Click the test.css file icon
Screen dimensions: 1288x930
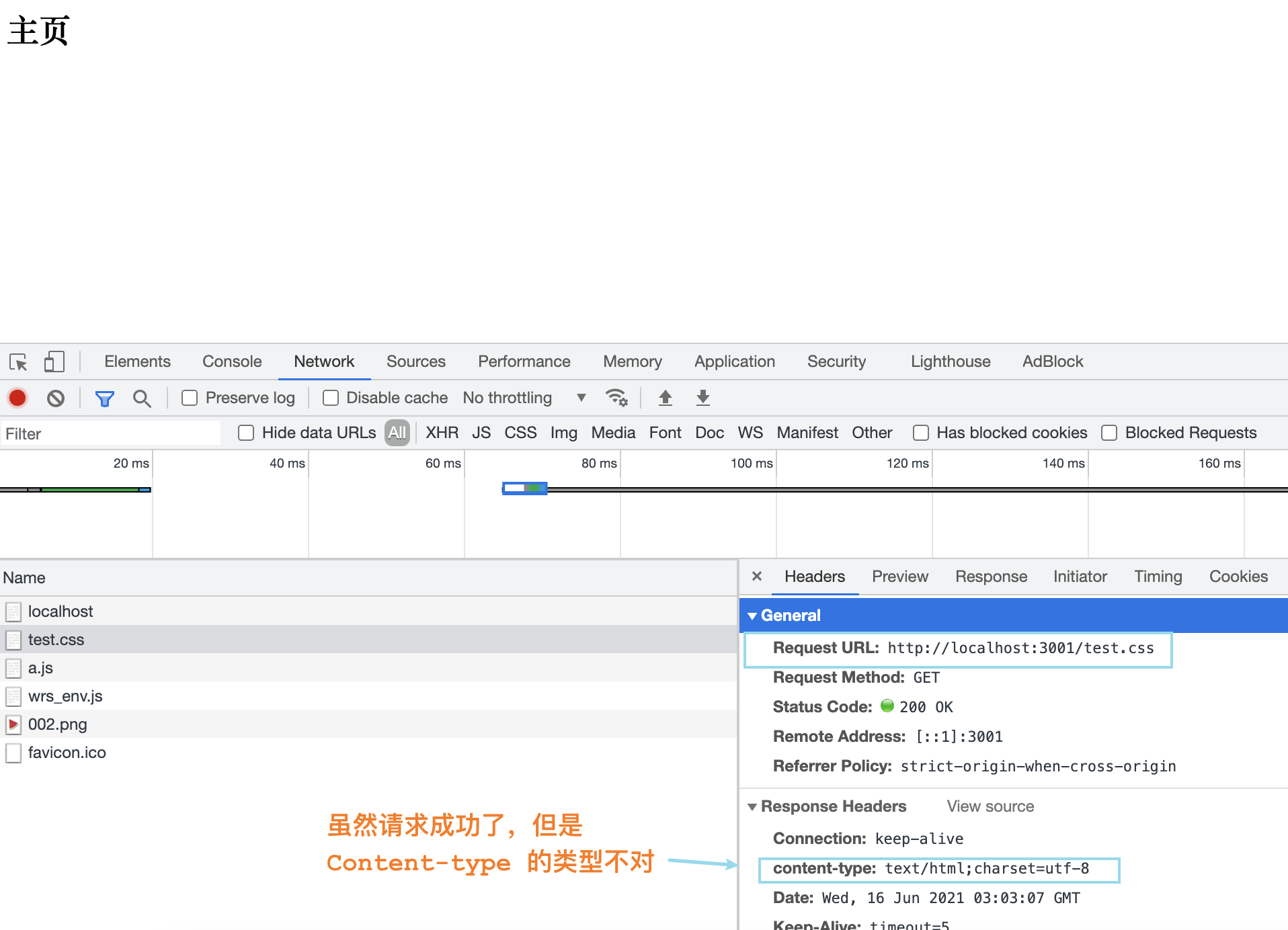13,640
